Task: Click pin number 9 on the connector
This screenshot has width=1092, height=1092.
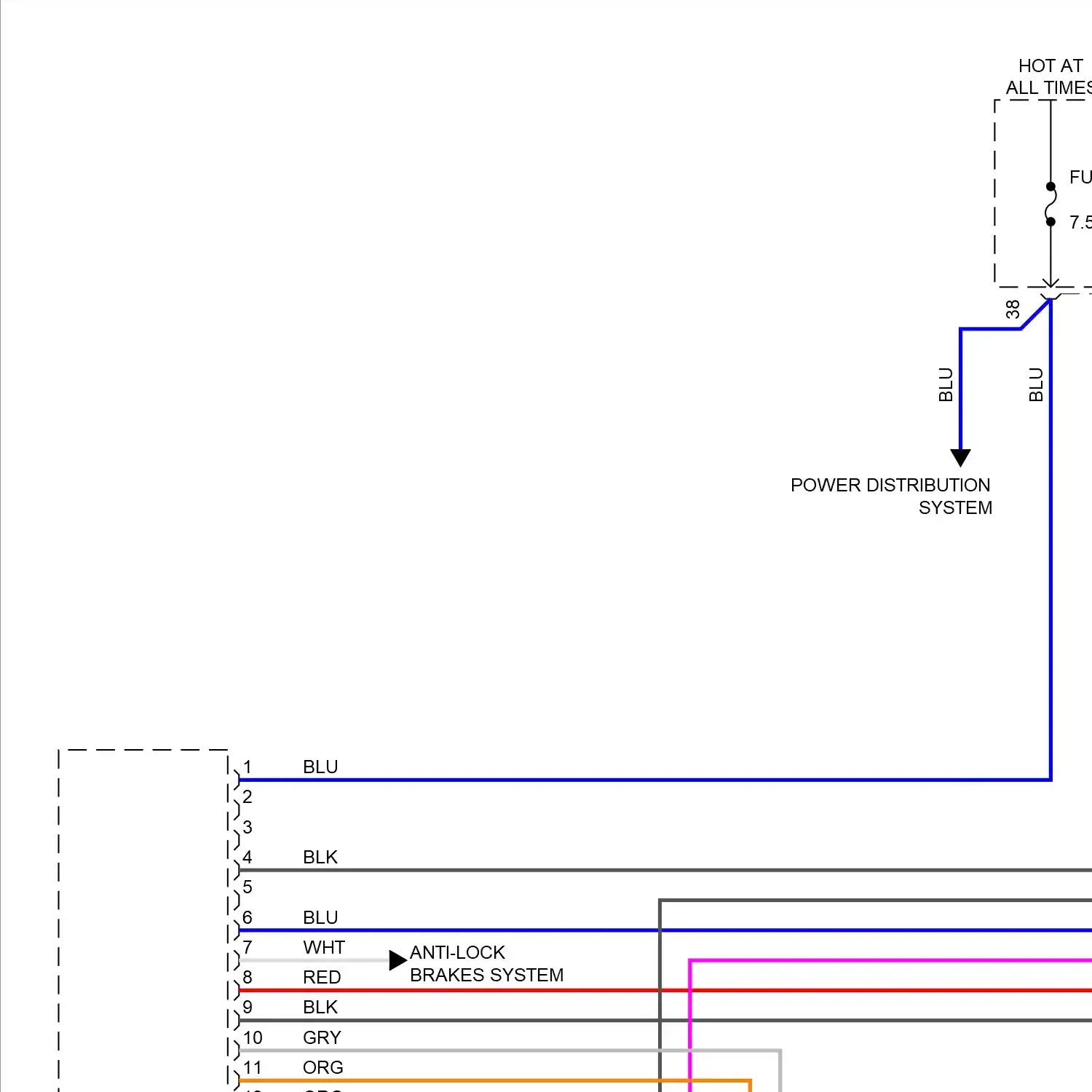Action: pyautogui.click(x=248, y=1007)
